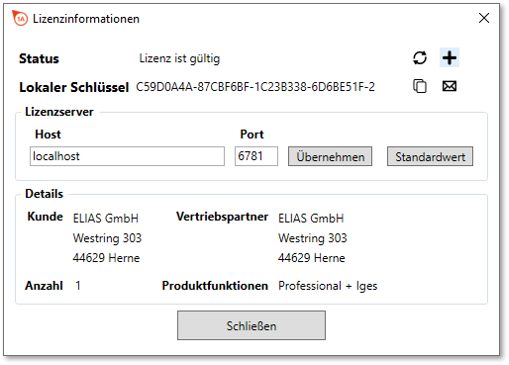Click the Lizenzserver group heading
This screenshot has height=365, width=509.
[x=59, y=112]
